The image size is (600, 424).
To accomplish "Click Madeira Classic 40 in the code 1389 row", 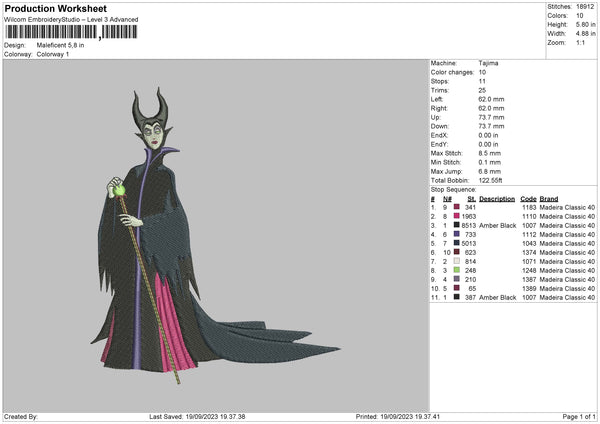I will click(x=567, y=289).
